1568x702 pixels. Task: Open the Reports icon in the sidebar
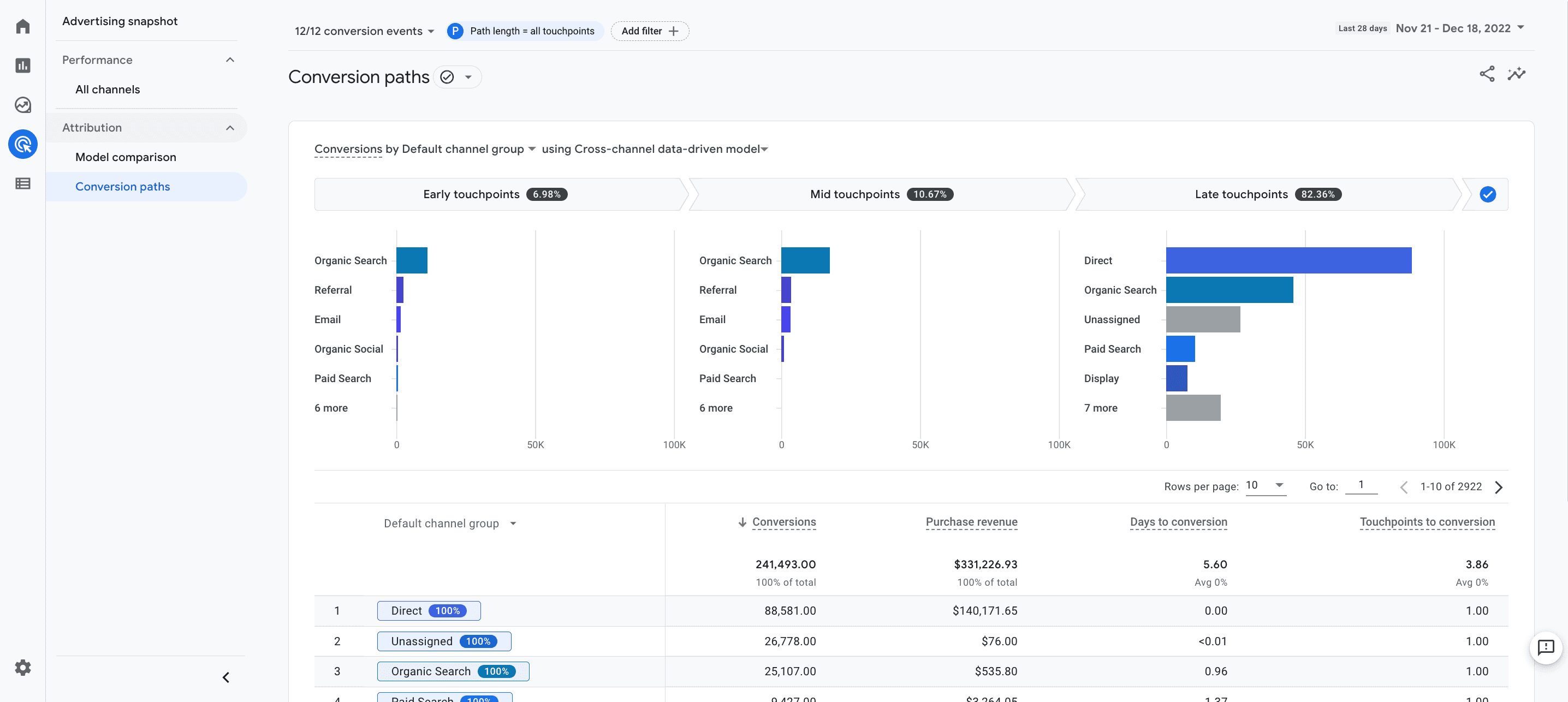click(x=22, y=65)
